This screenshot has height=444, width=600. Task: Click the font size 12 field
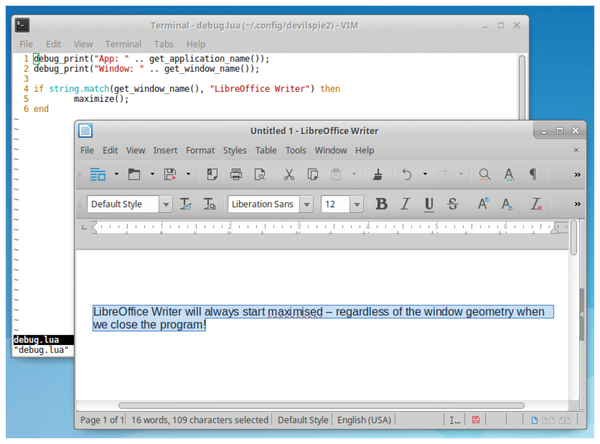pyautogui.click(x=335, y=204)
